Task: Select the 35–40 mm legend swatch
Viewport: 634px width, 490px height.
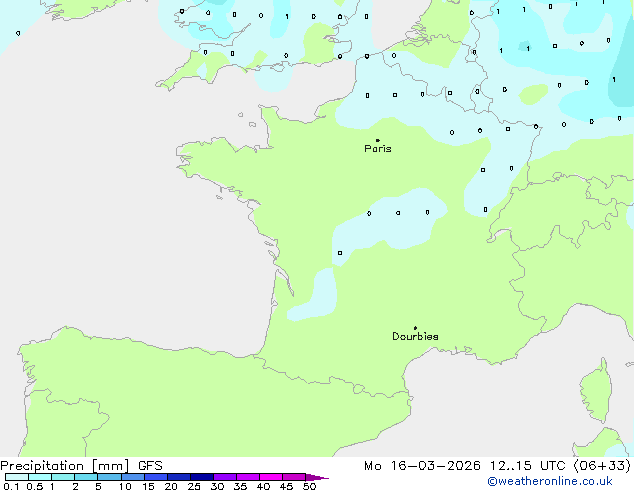Action: click(248, 477)
